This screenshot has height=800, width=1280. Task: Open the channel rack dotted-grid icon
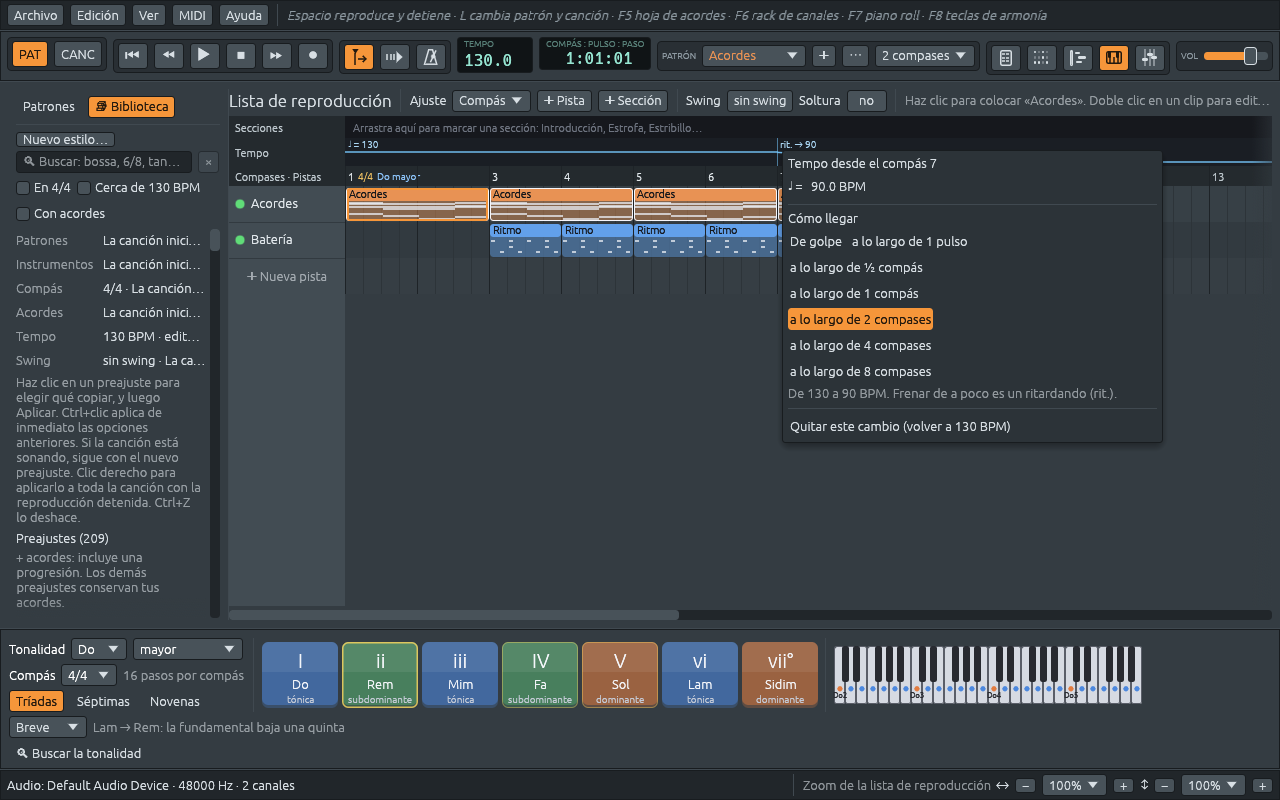pos(1041,58)
